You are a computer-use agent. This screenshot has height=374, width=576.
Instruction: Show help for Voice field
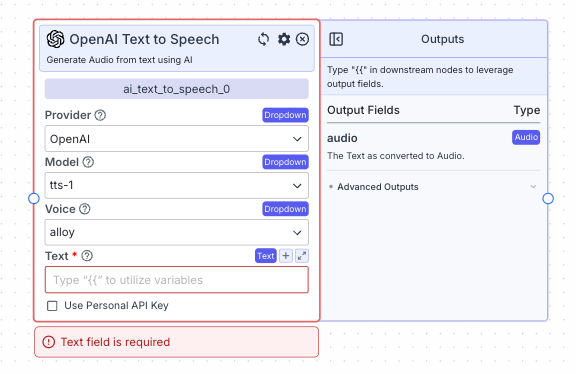coord(85,209)
